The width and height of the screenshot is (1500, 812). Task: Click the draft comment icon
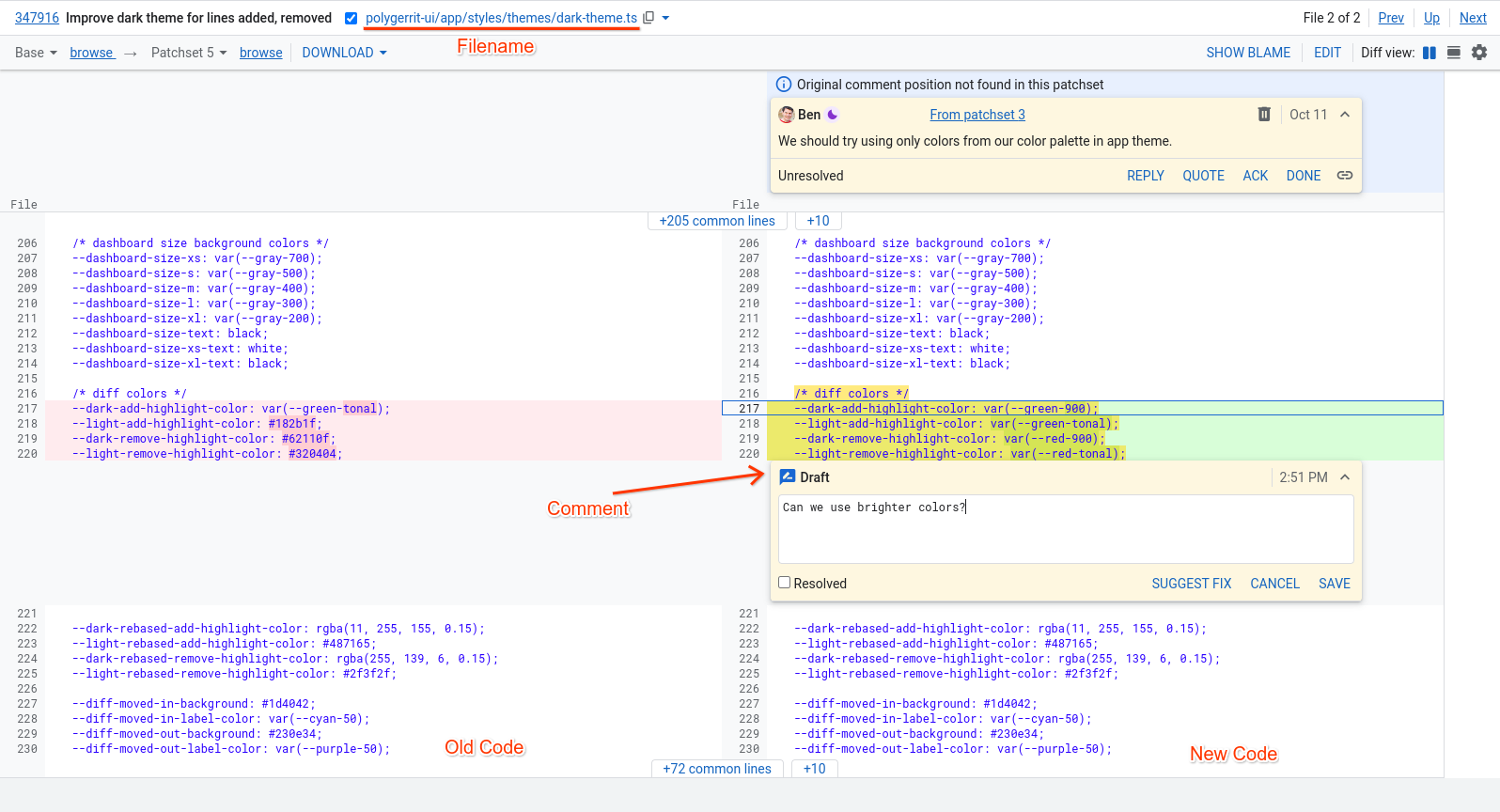pos(788,477)
